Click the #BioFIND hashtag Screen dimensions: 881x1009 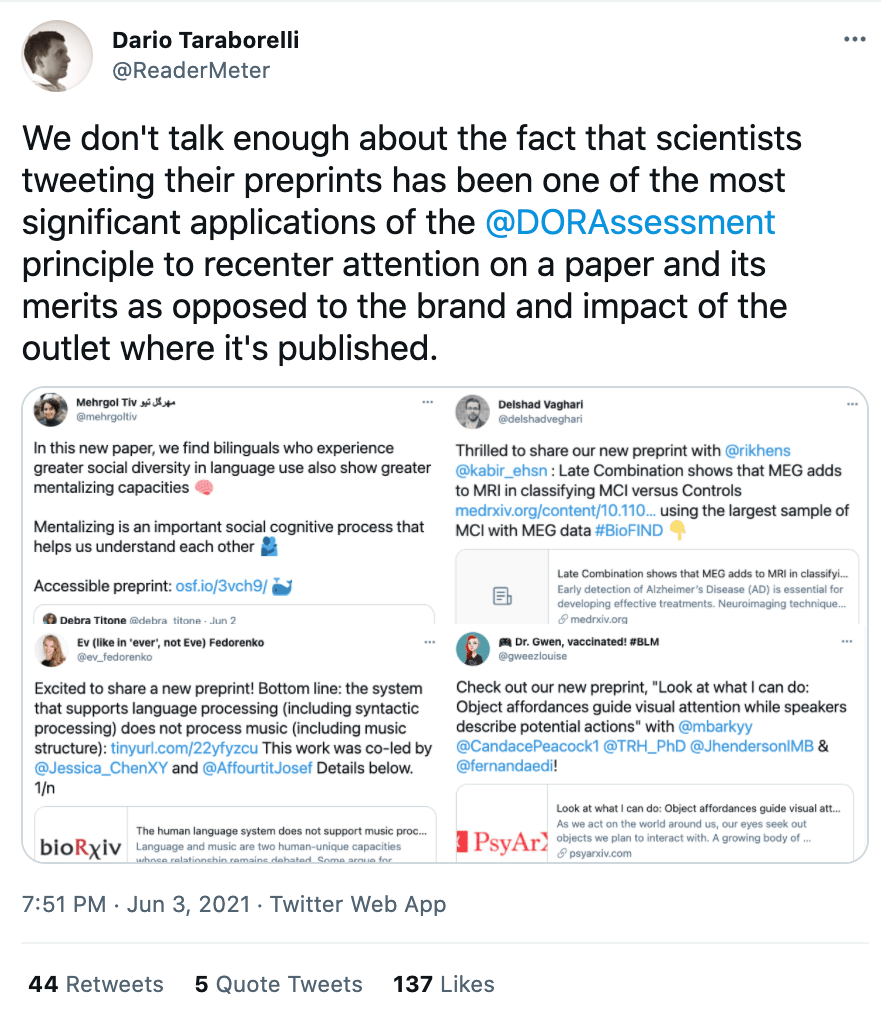tap(628, 531)
